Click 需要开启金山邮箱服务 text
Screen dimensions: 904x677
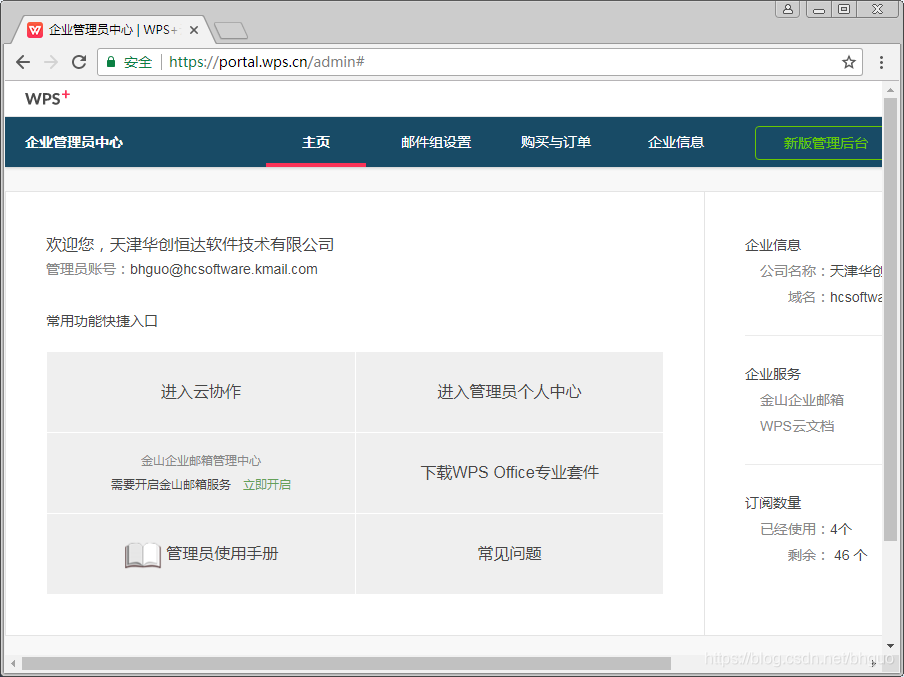171,484
